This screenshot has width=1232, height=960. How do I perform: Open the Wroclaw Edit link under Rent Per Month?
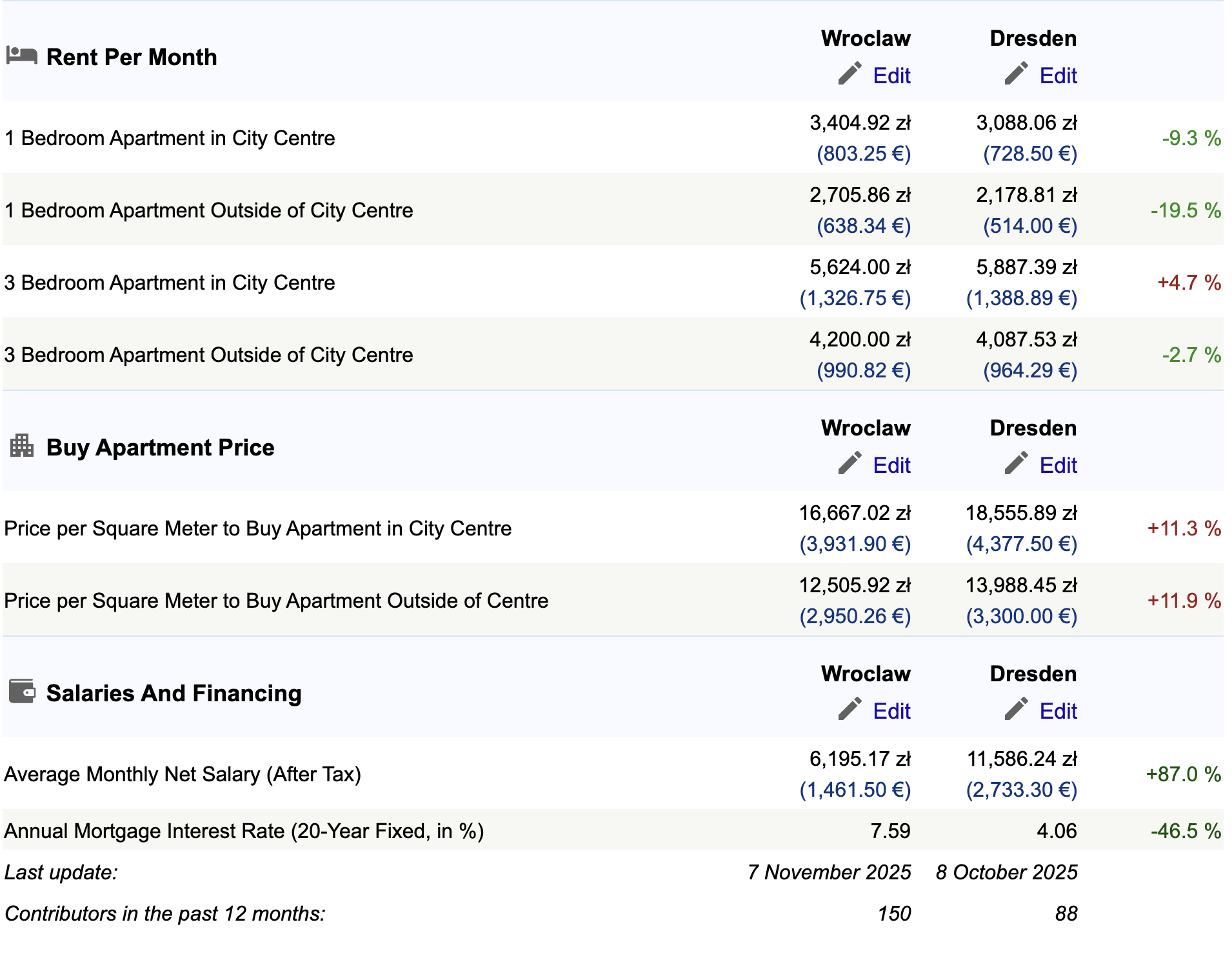coord(891,76)
